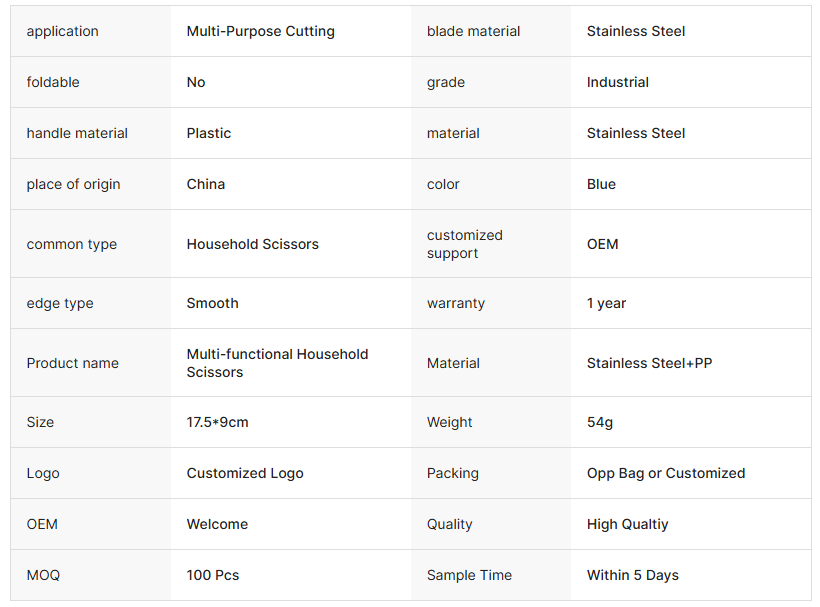This screenshot has width=820, height=607.
Task: Click the 'foldable' attribute label
Action: click(53, 82)
